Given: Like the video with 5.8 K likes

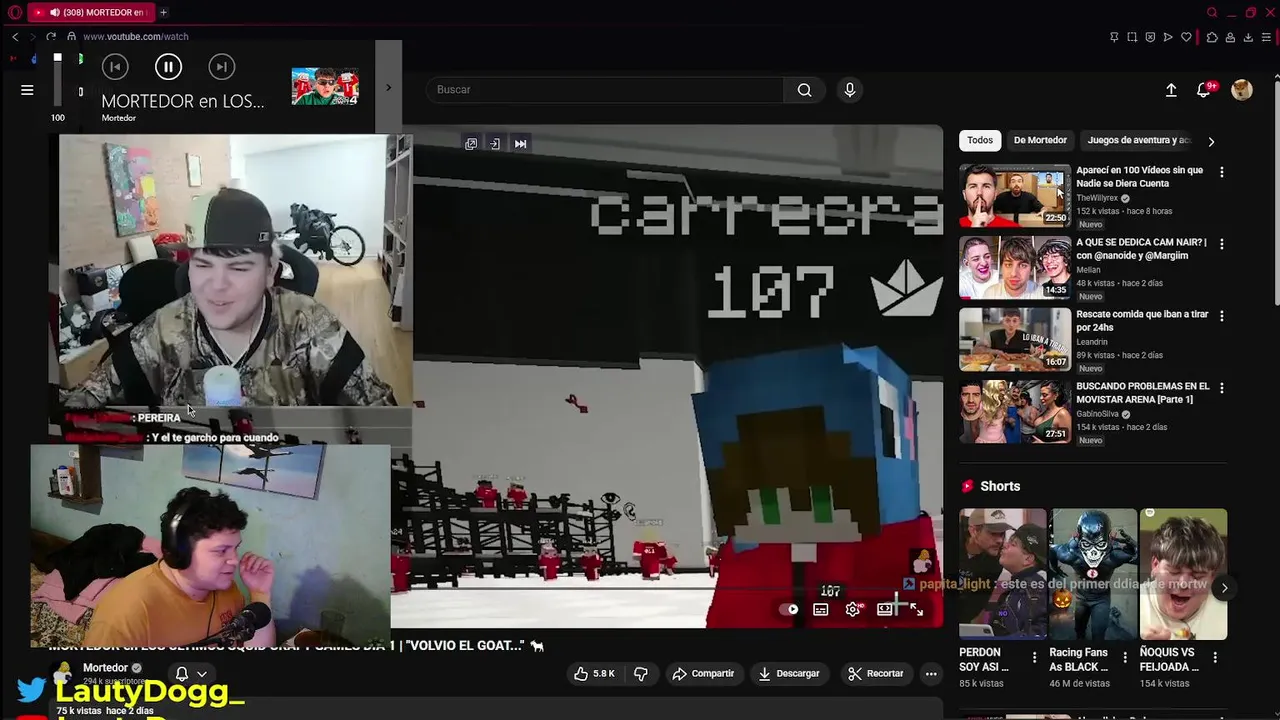Looking at the screenshot, I should [x=594, y=674].
